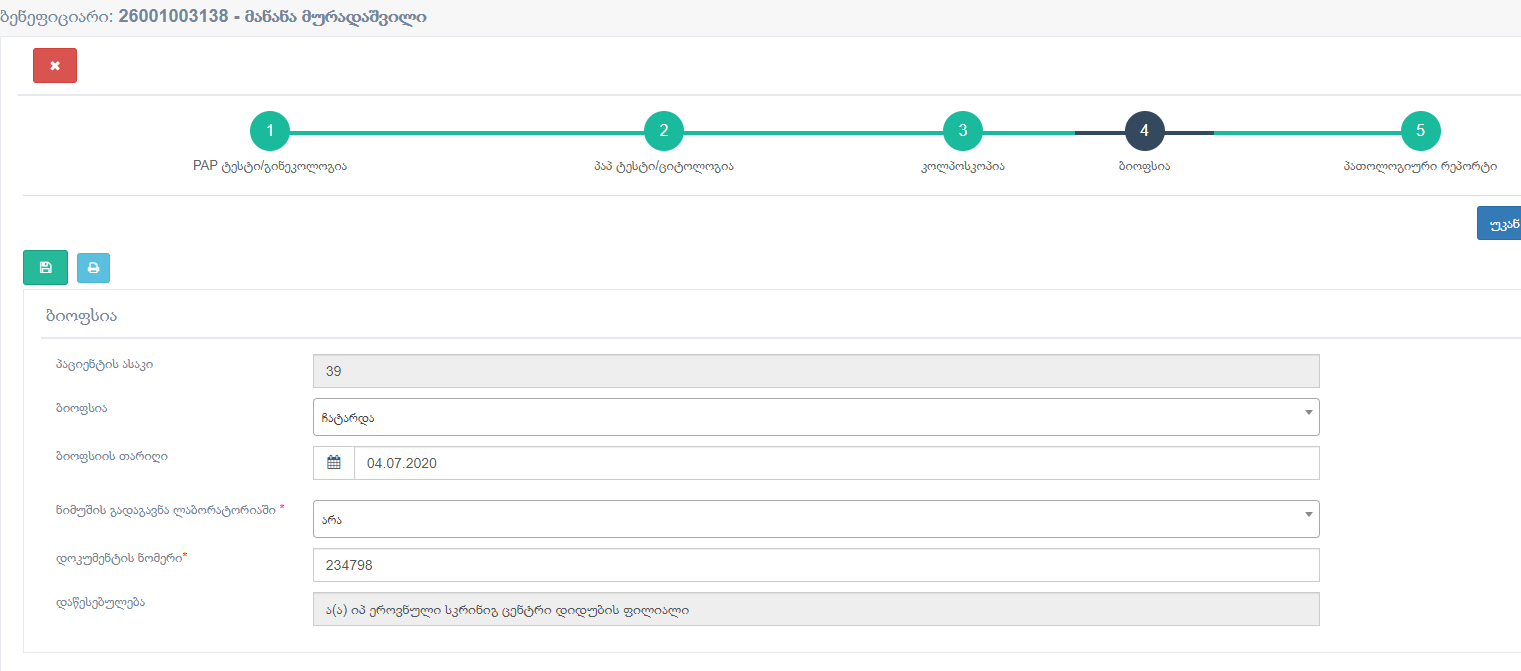Click the patient age field showing 39
This screenshot has width=1521, height=671.
[815, 371]
